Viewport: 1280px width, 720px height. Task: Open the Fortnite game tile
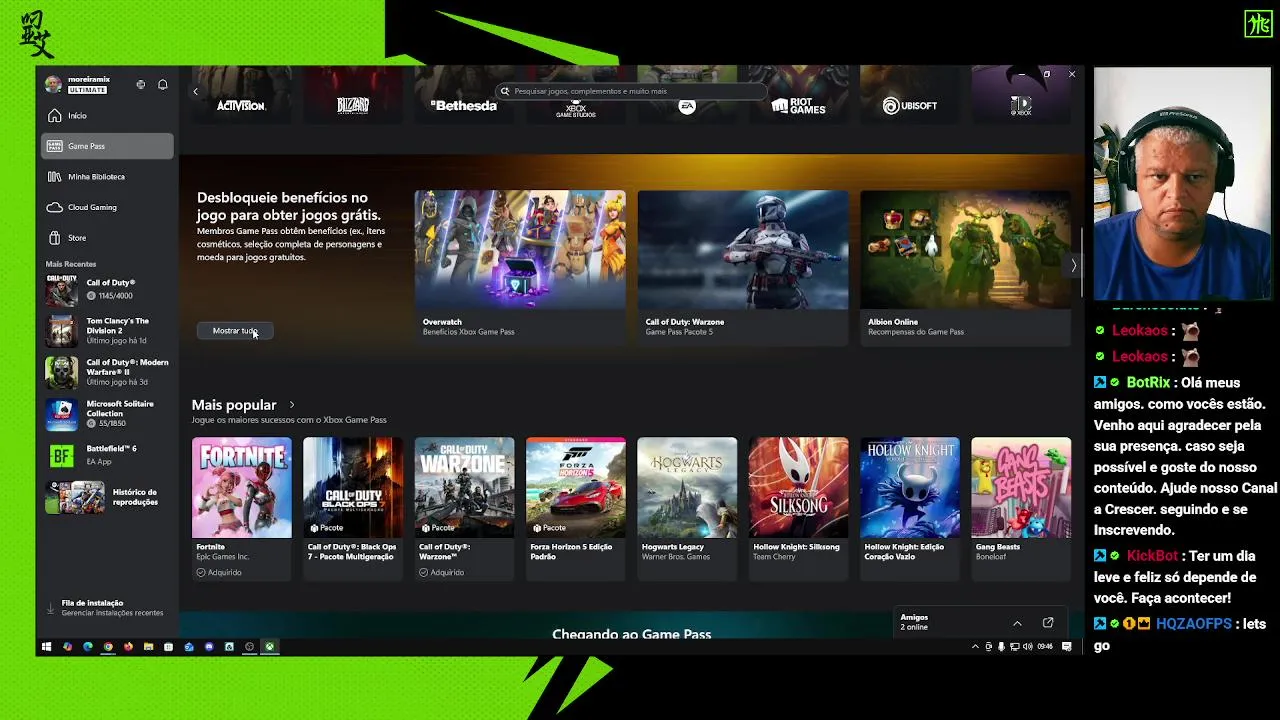click(x=242, y=508)
